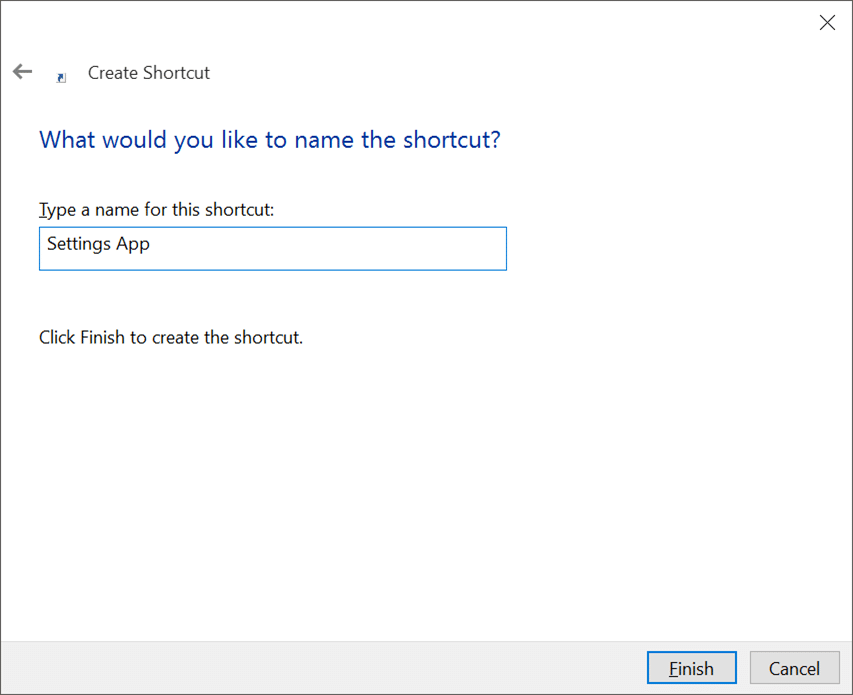Click the Create Shortcut title text
The image size is (853, 695).
tap(148, 72)
